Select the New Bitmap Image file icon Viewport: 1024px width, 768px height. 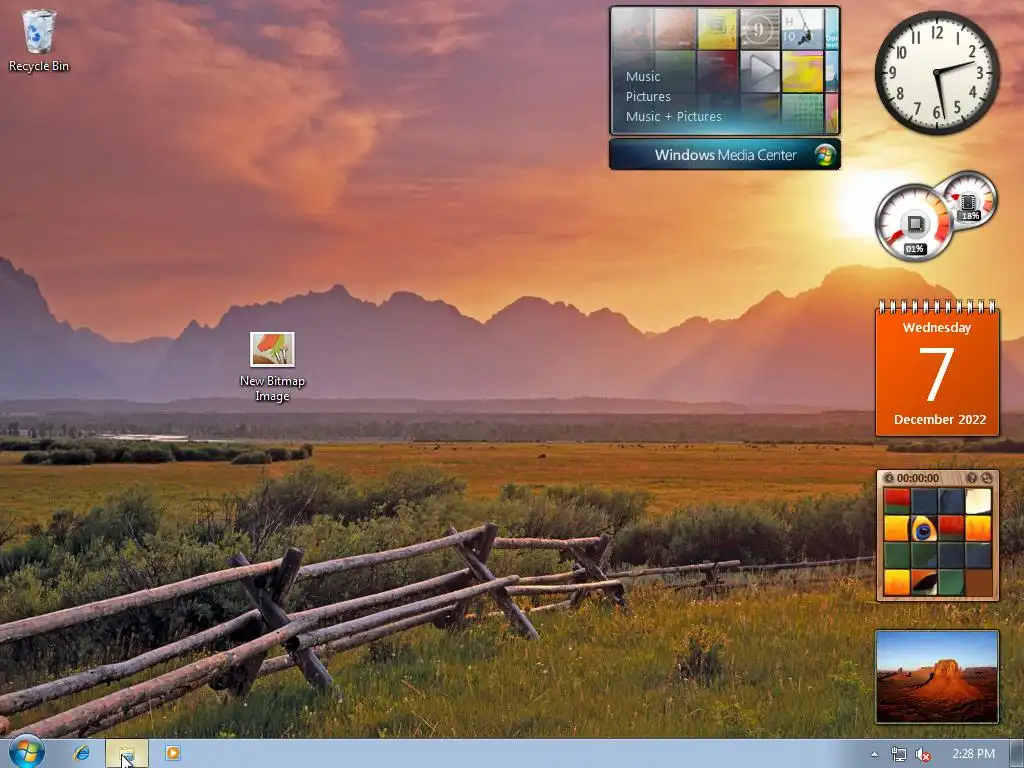pos(272,367)
